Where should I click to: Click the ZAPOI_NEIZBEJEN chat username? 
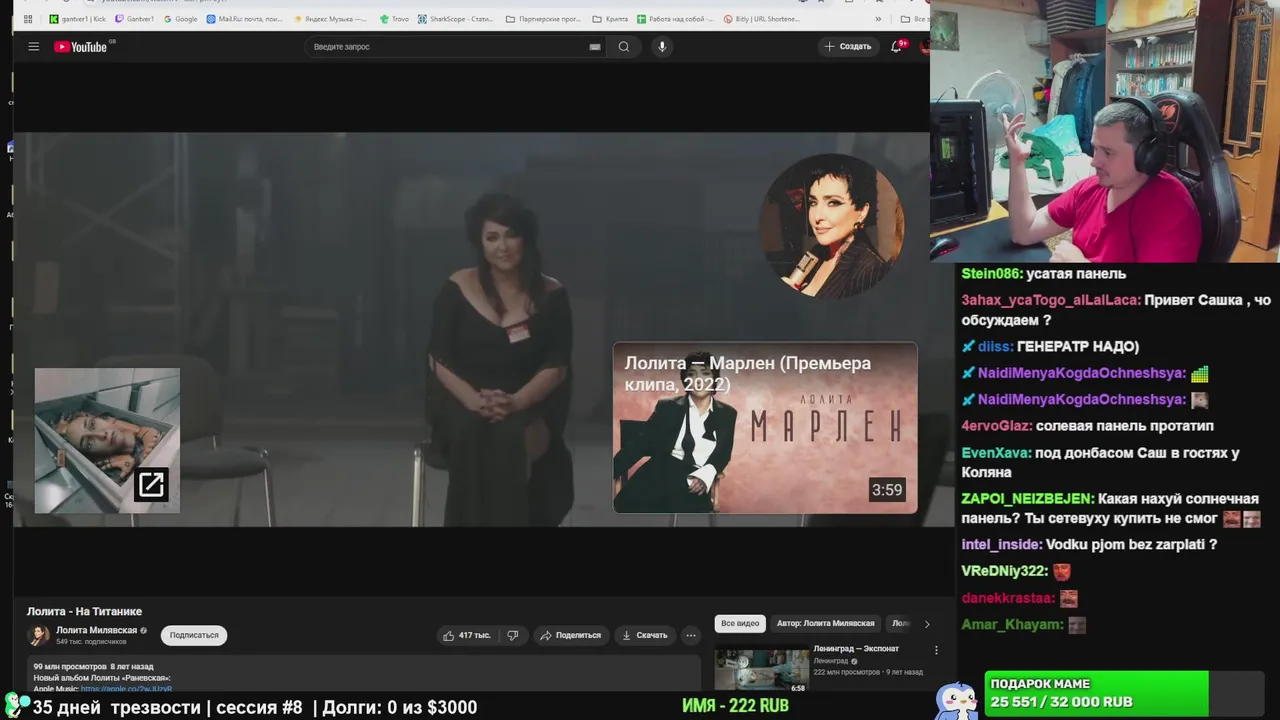click(1027, 498)
